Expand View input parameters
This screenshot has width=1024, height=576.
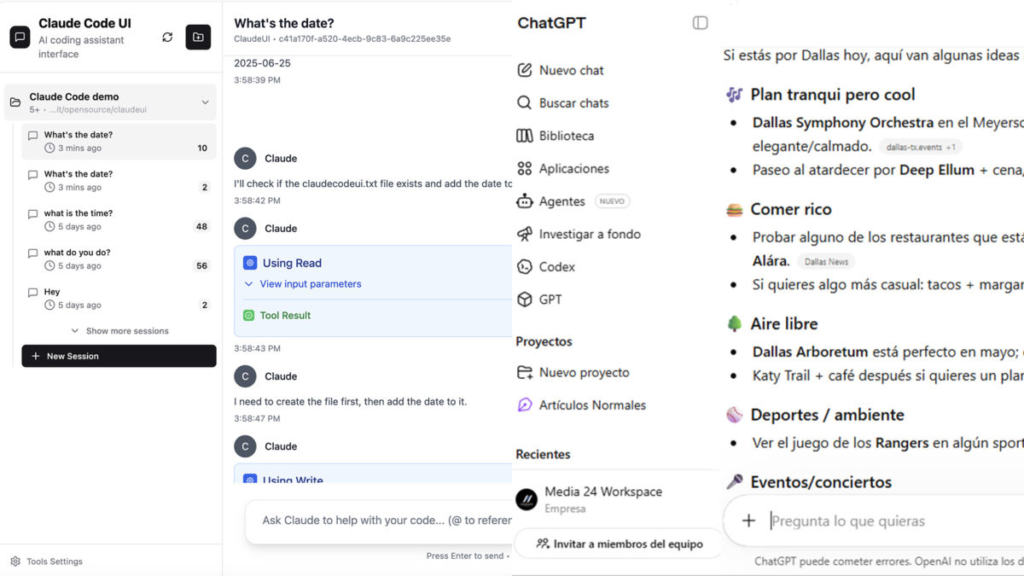tap(303, 284)
